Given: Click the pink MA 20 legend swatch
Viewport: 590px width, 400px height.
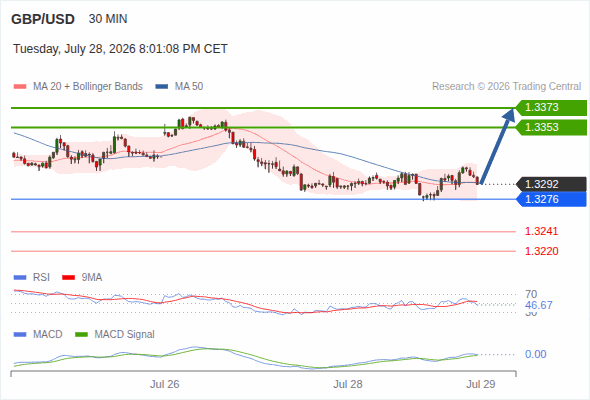Looking at the screenshot, I should click(x=20, y=87).
